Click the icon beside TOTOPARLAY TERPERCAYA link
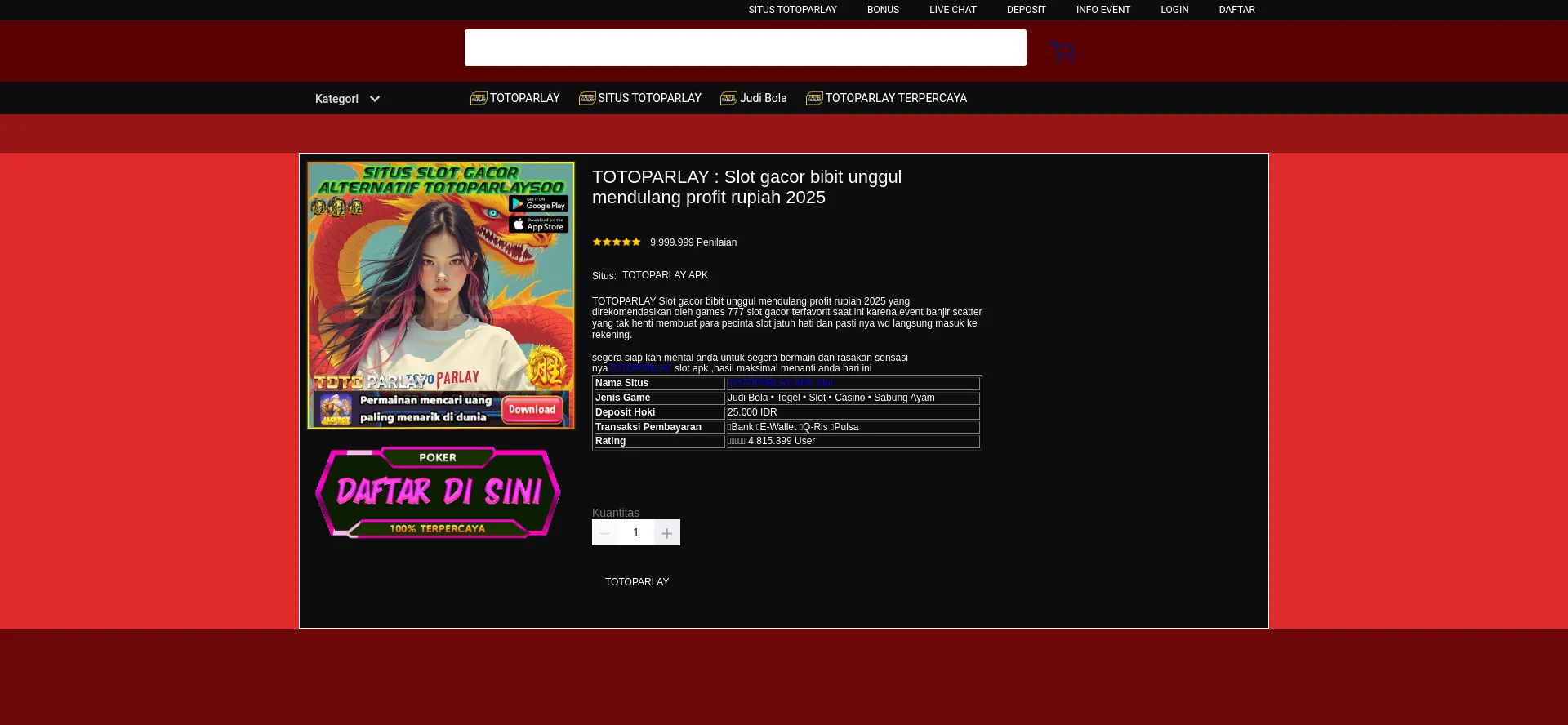The image size is (1568, 725). 814,98
